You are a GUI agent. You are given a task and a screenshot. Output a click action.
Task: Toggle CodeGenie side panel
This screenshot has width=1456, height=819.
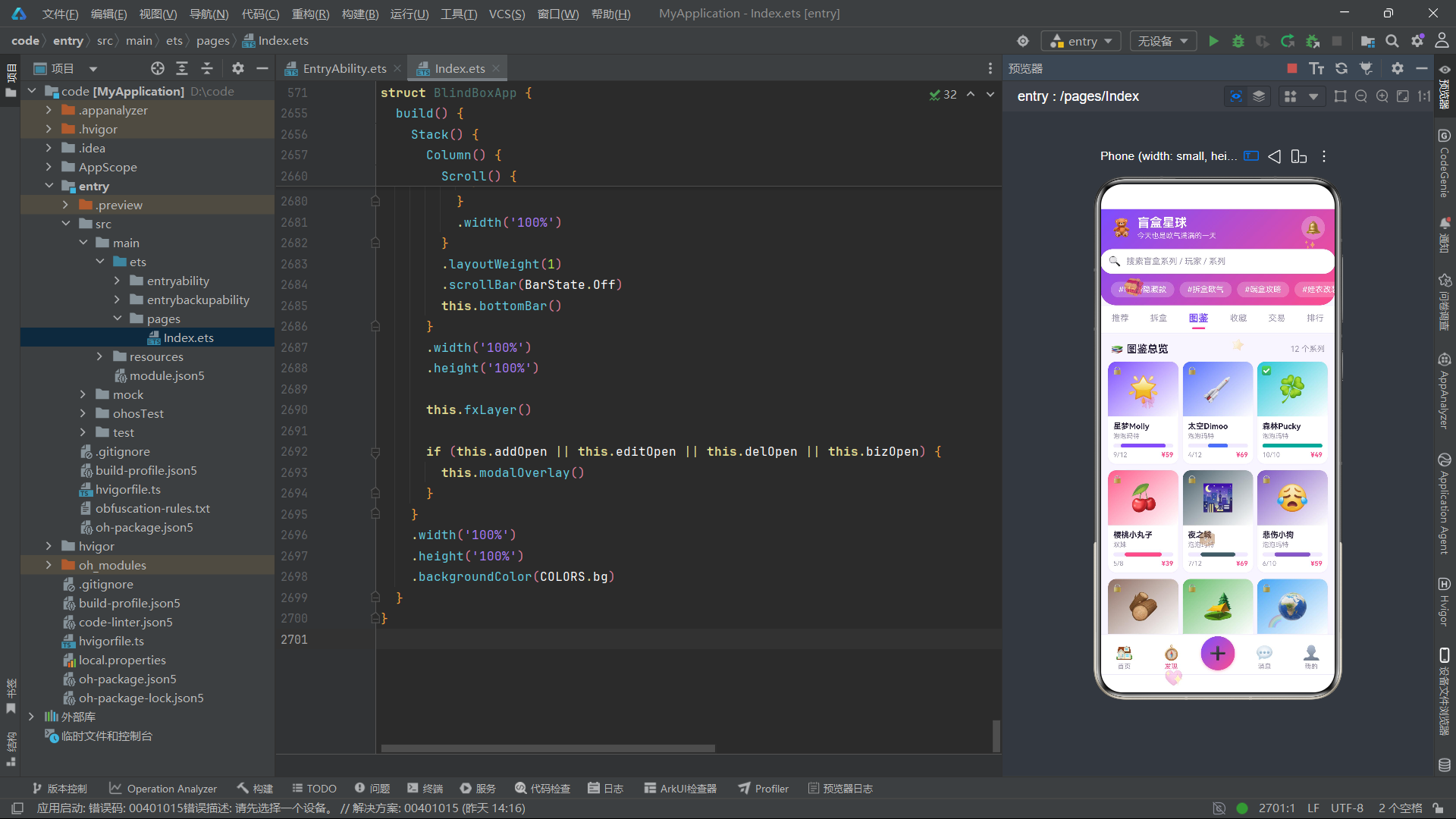click(x=1445, y=163)
